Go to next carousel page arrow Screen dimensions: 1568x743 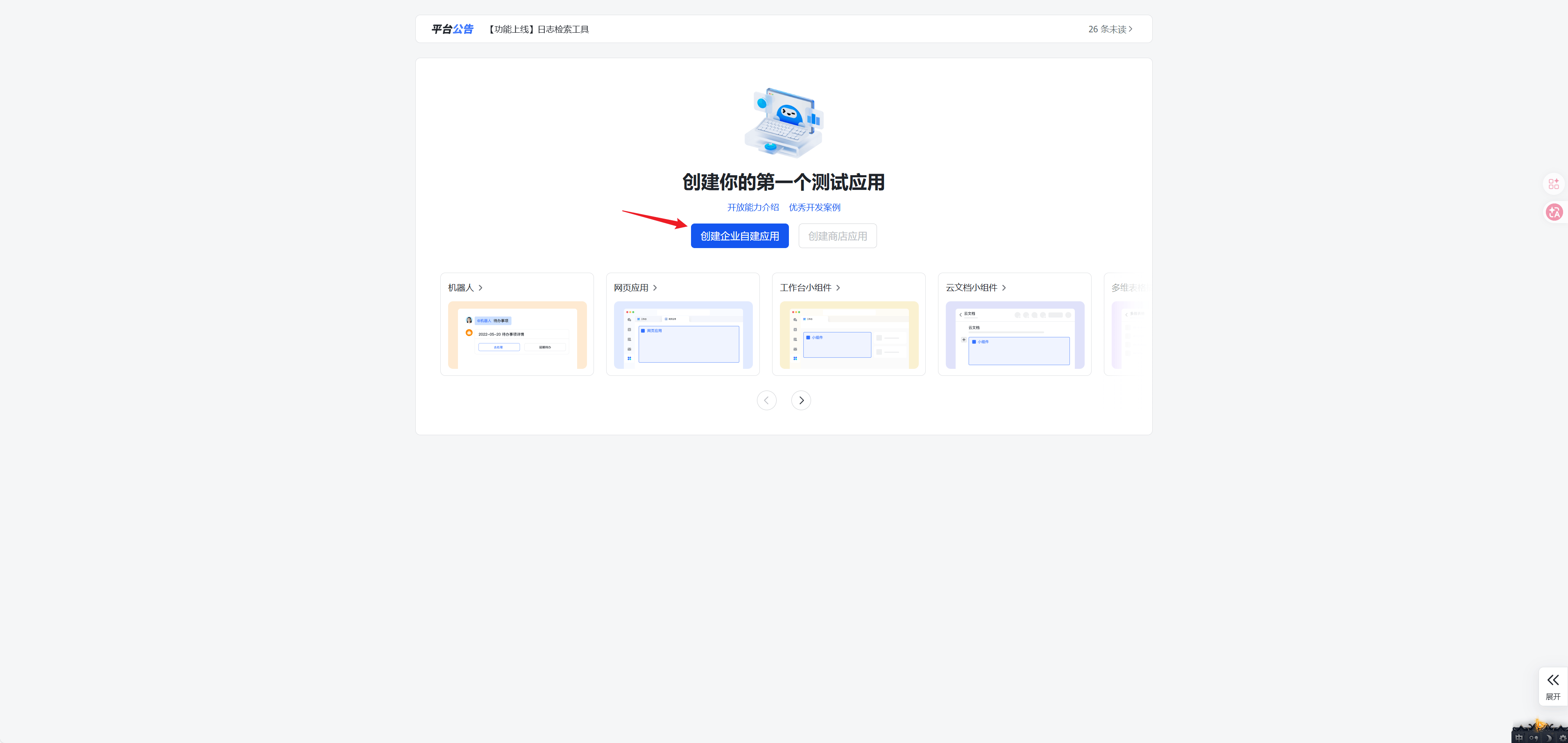[x=801, y=400]
